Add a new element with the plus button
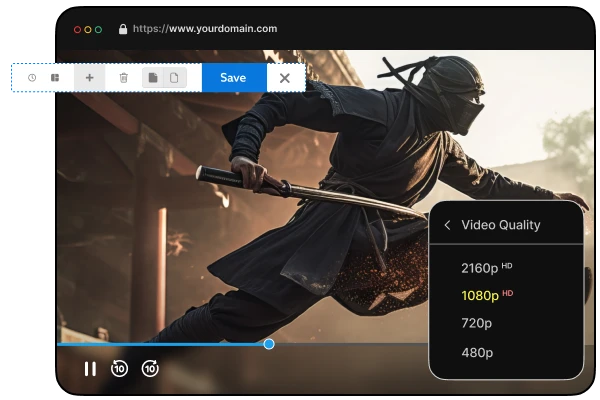The height and width of the screenshot is (400, 600). [x=90, y=78]
